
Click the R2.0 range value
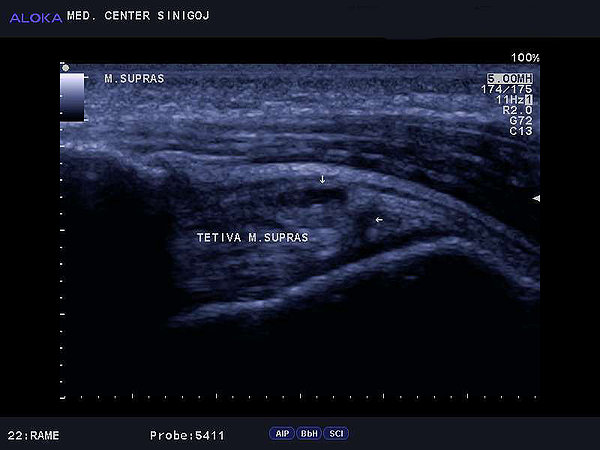point(517,110)
